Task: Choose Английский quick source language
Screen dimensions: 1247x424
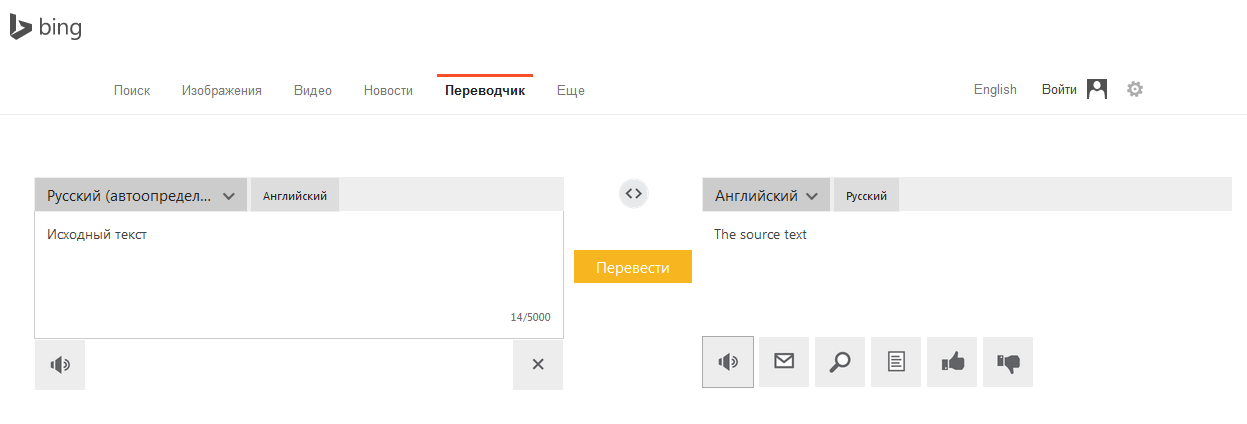Action: (295, 196)
